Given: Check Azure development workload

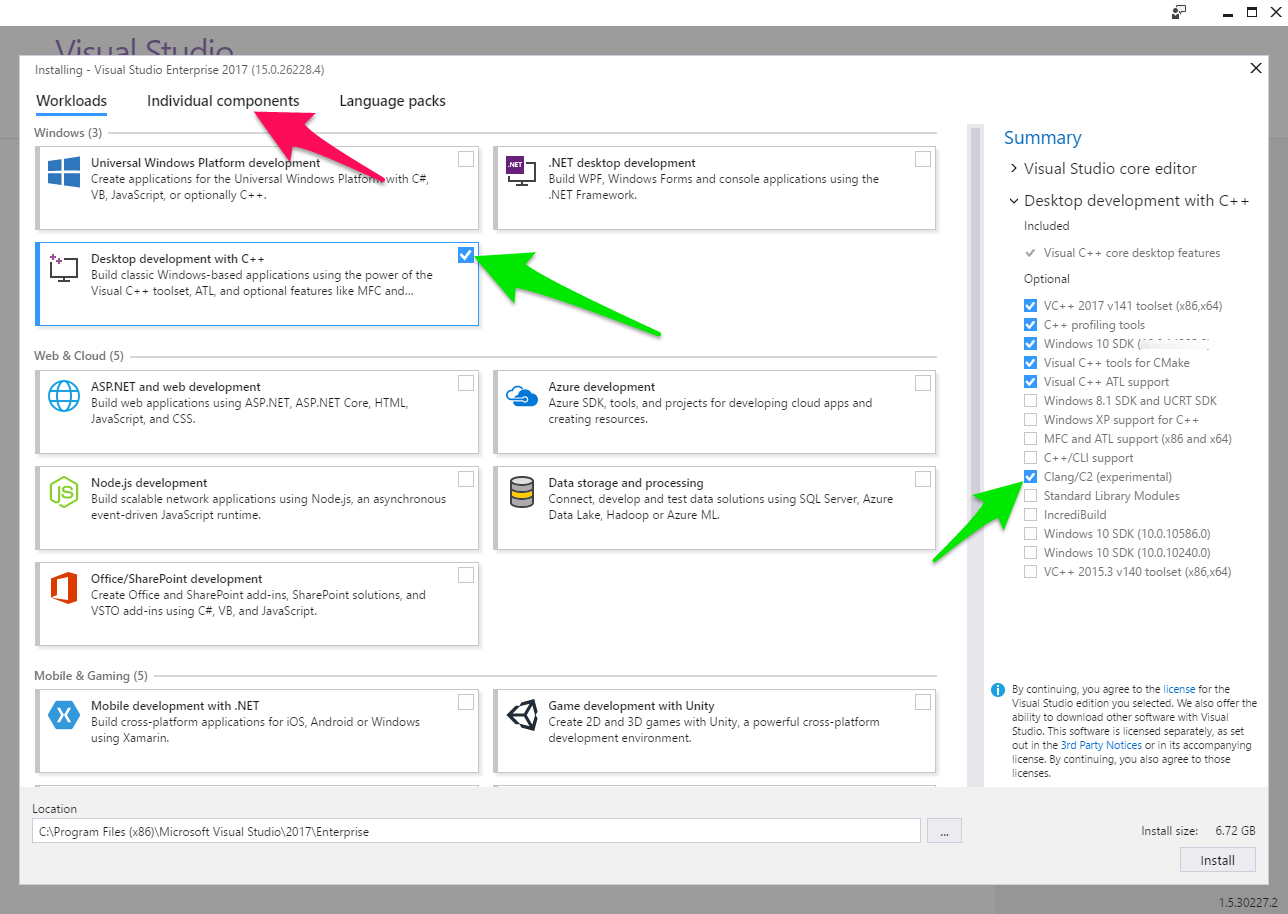Looking at the screenshot, I should click(923, 383).
